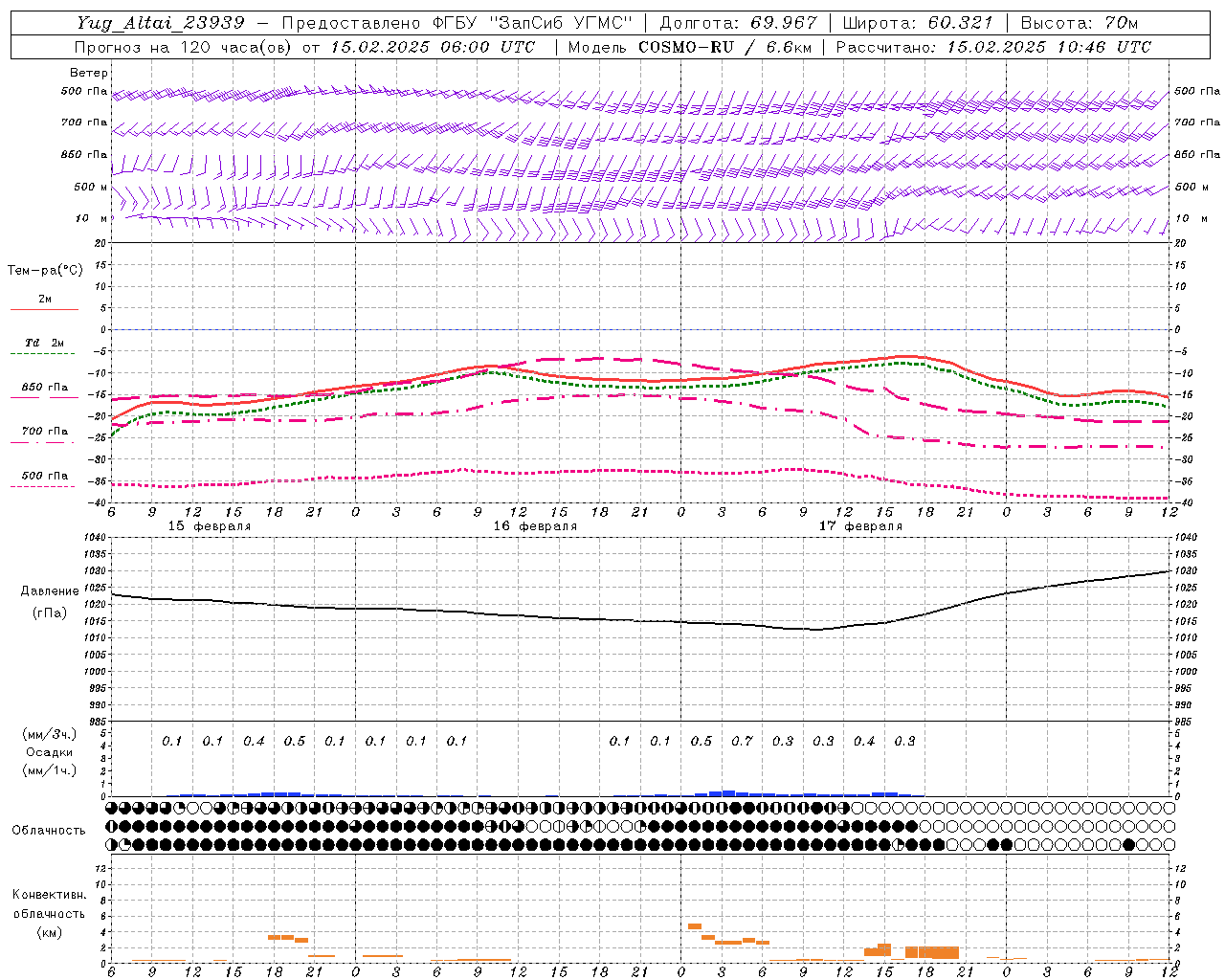Click the dash-dot line sample under 700 гПа legend

(43, 442)
